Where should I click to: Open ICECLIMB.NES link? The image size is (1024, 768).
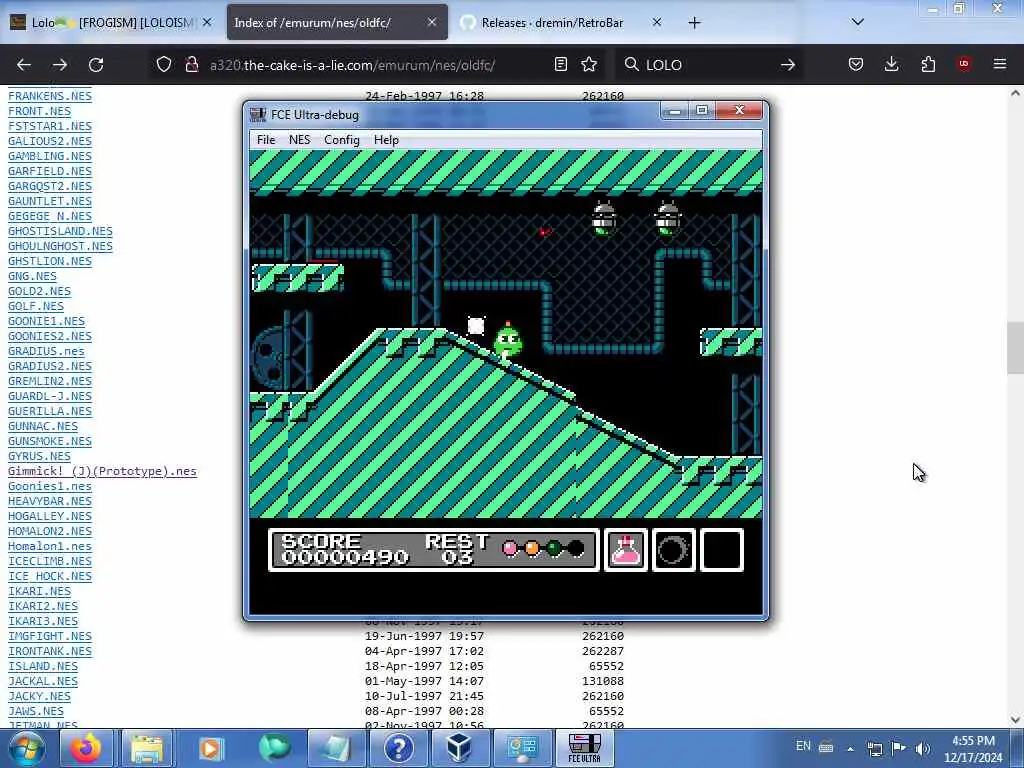[x=50, y=561]
